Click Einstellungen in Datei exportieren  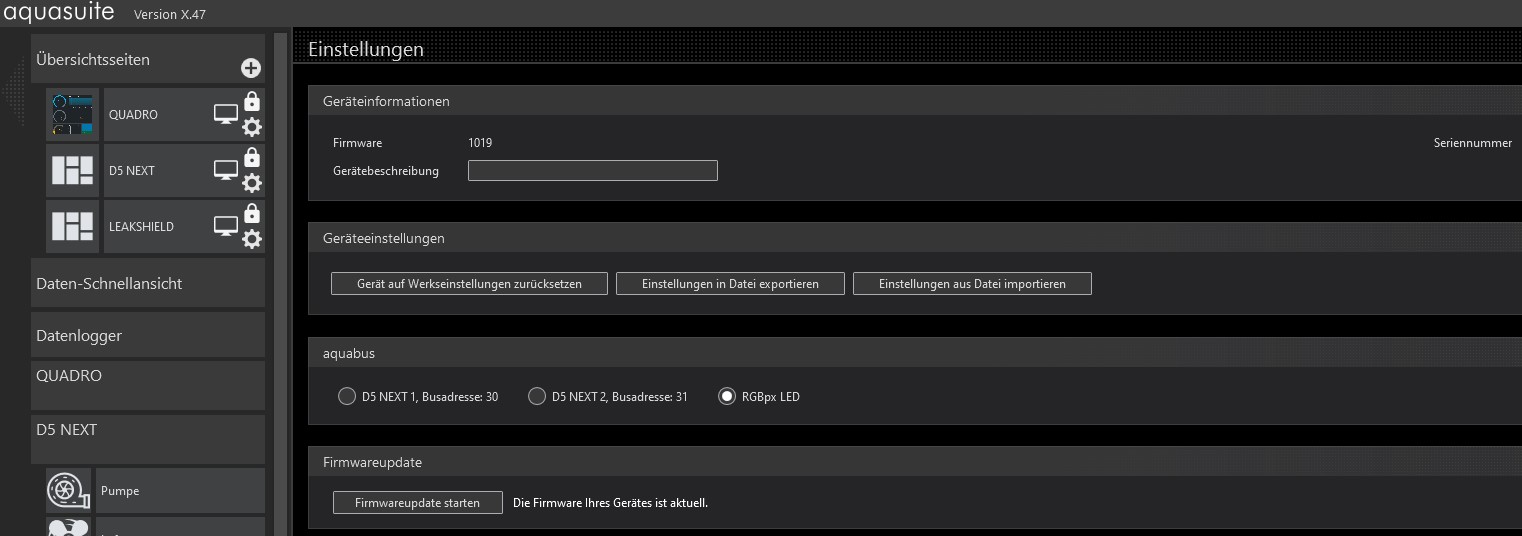pyautogui.click(x=730, y=284)
